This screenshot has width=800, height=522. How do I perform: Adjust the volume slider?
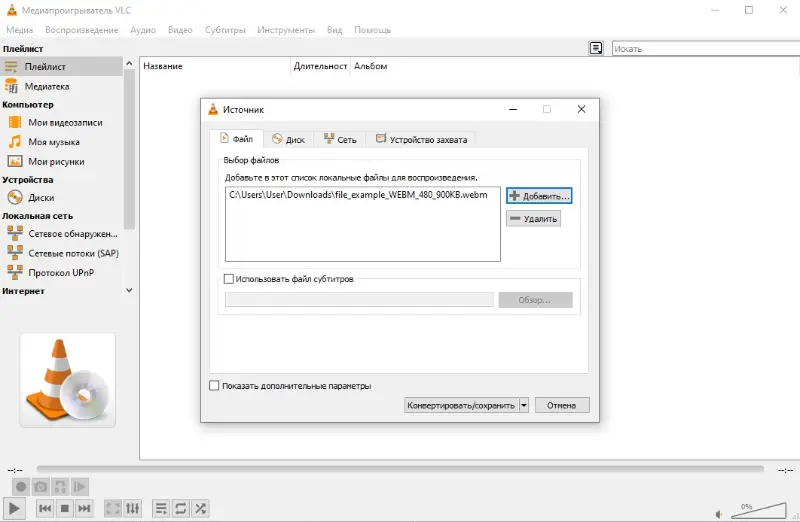(x=759, y=510)
